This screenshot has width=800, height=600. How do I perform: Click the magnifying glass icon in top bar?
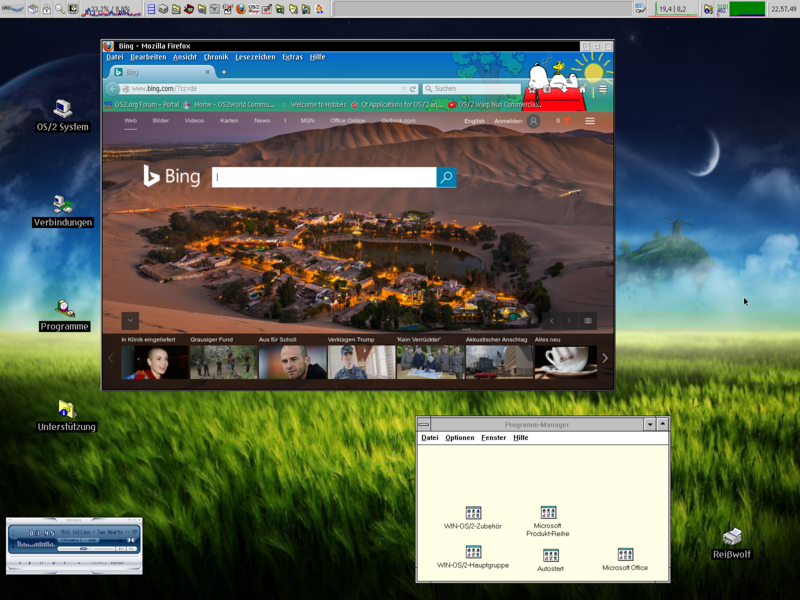point(60,9)
